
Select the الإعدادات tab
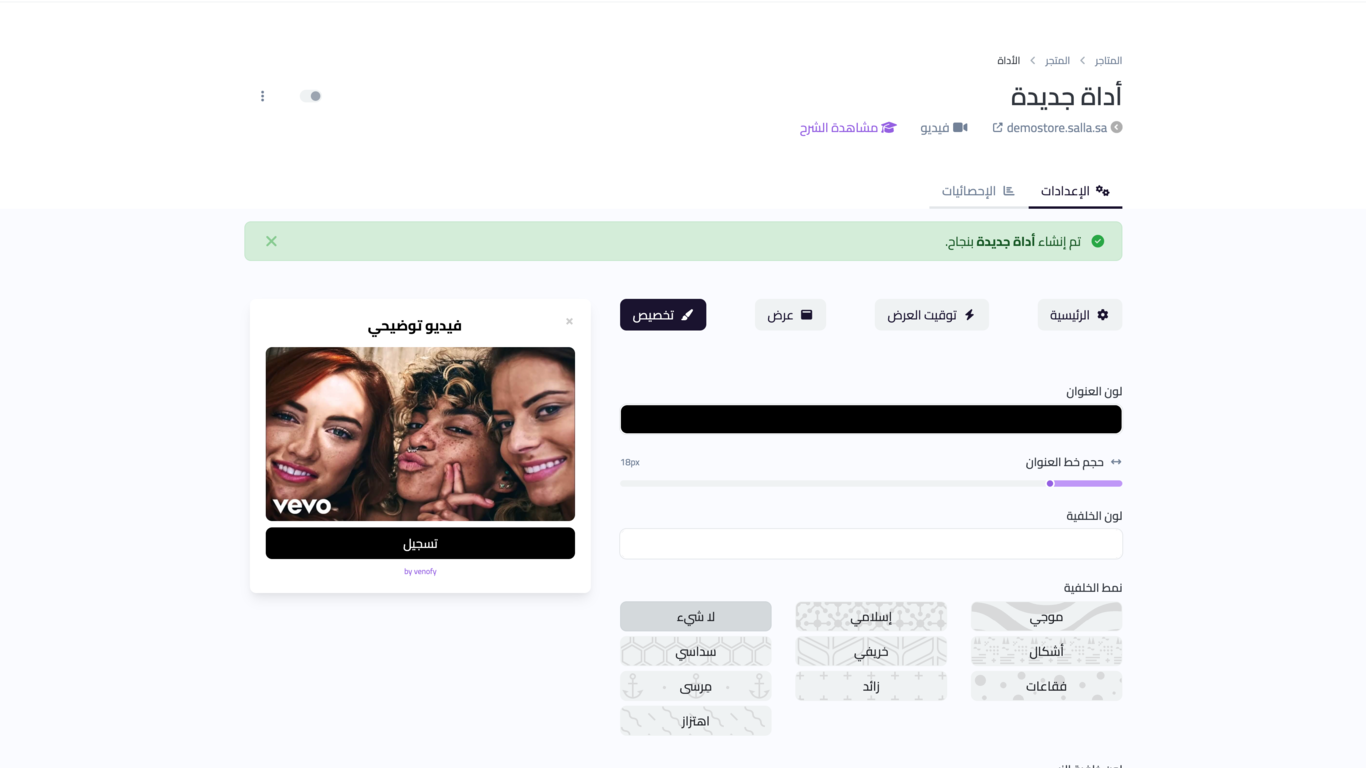tap(1075, 191)
